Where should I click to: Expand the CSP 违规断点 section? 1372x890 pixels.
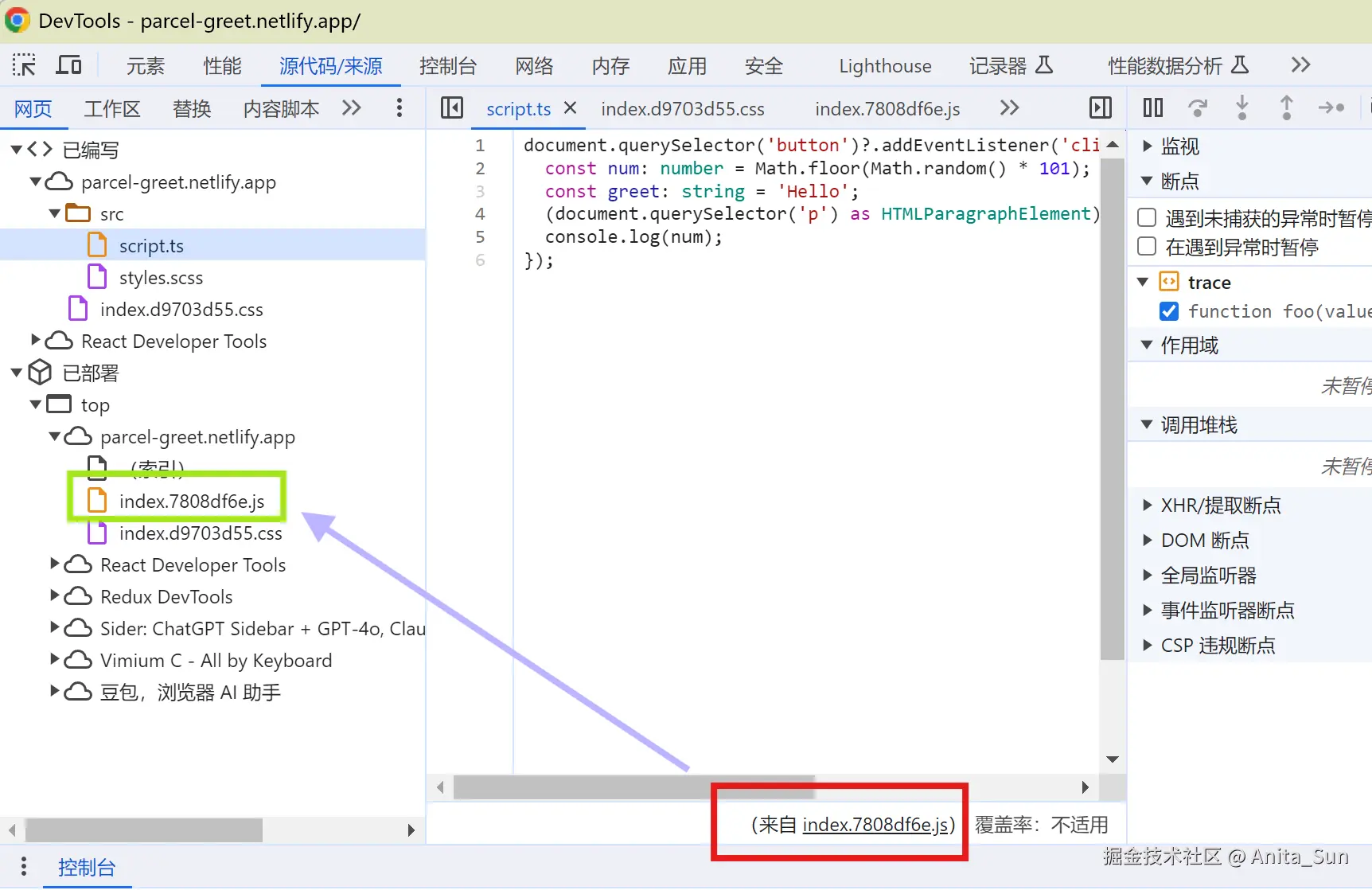tap(1147, 645)
